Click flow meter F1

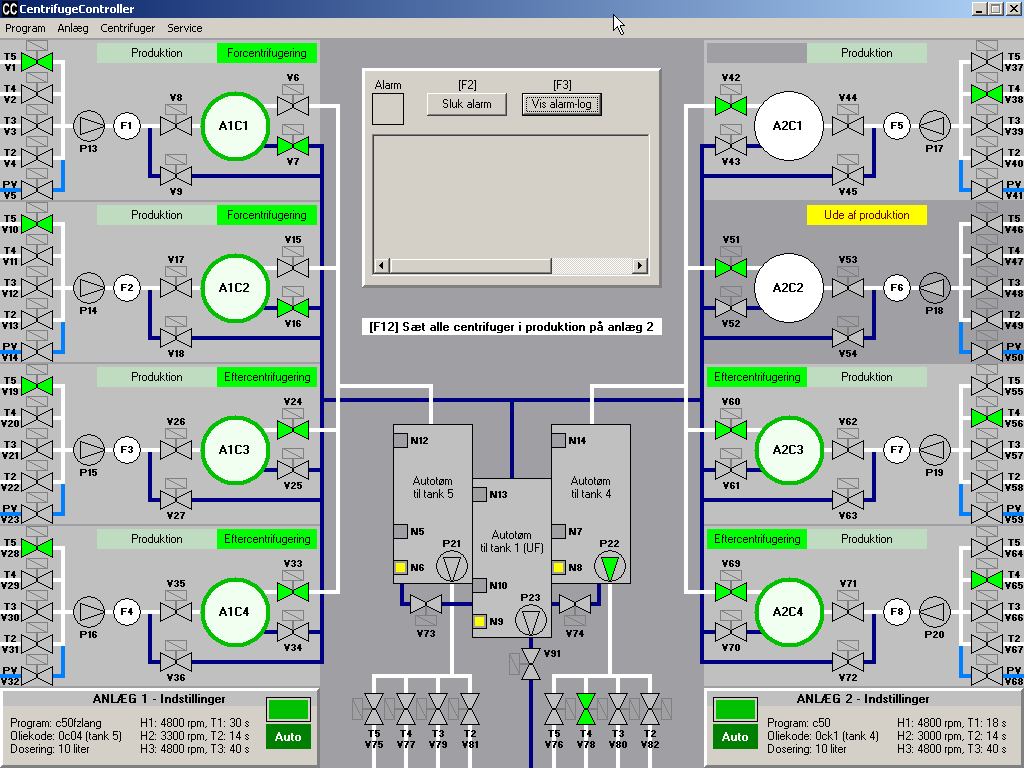coord(127,126)
